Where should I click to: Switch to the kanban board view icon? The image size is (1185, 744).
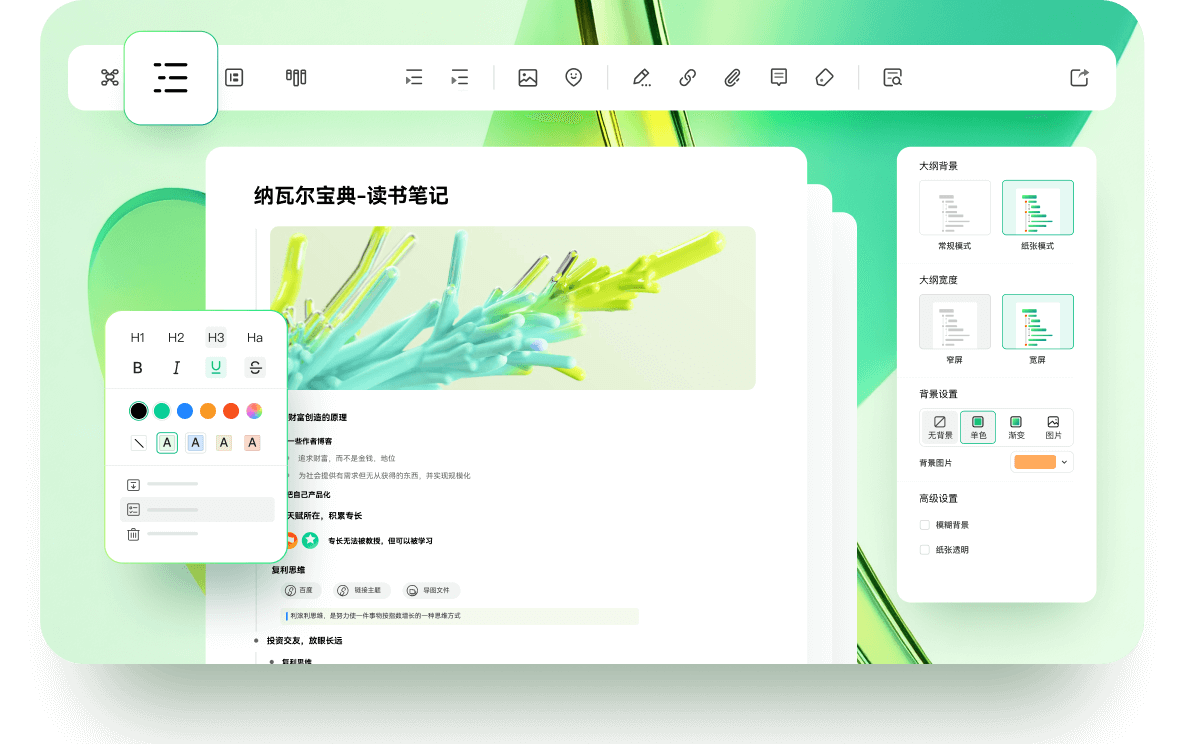(x=295, y=77)
